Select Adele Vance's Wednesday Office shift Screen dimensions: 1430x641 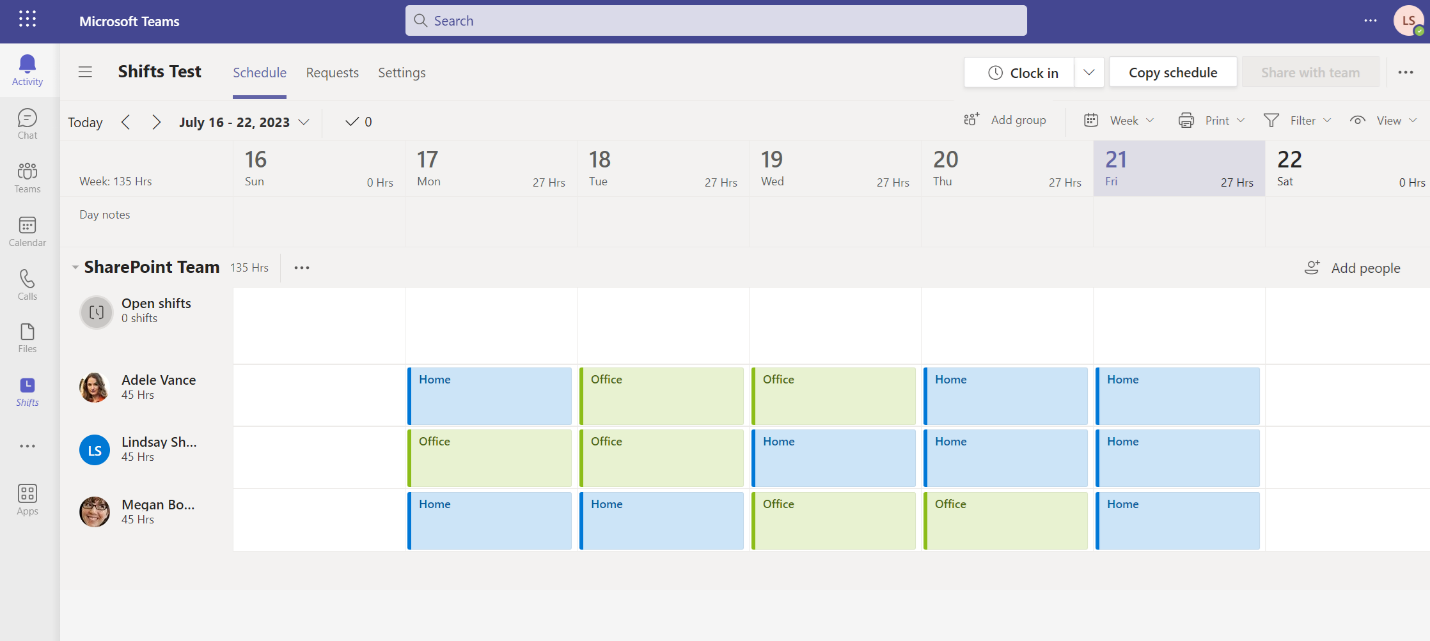tap(834, 396)
